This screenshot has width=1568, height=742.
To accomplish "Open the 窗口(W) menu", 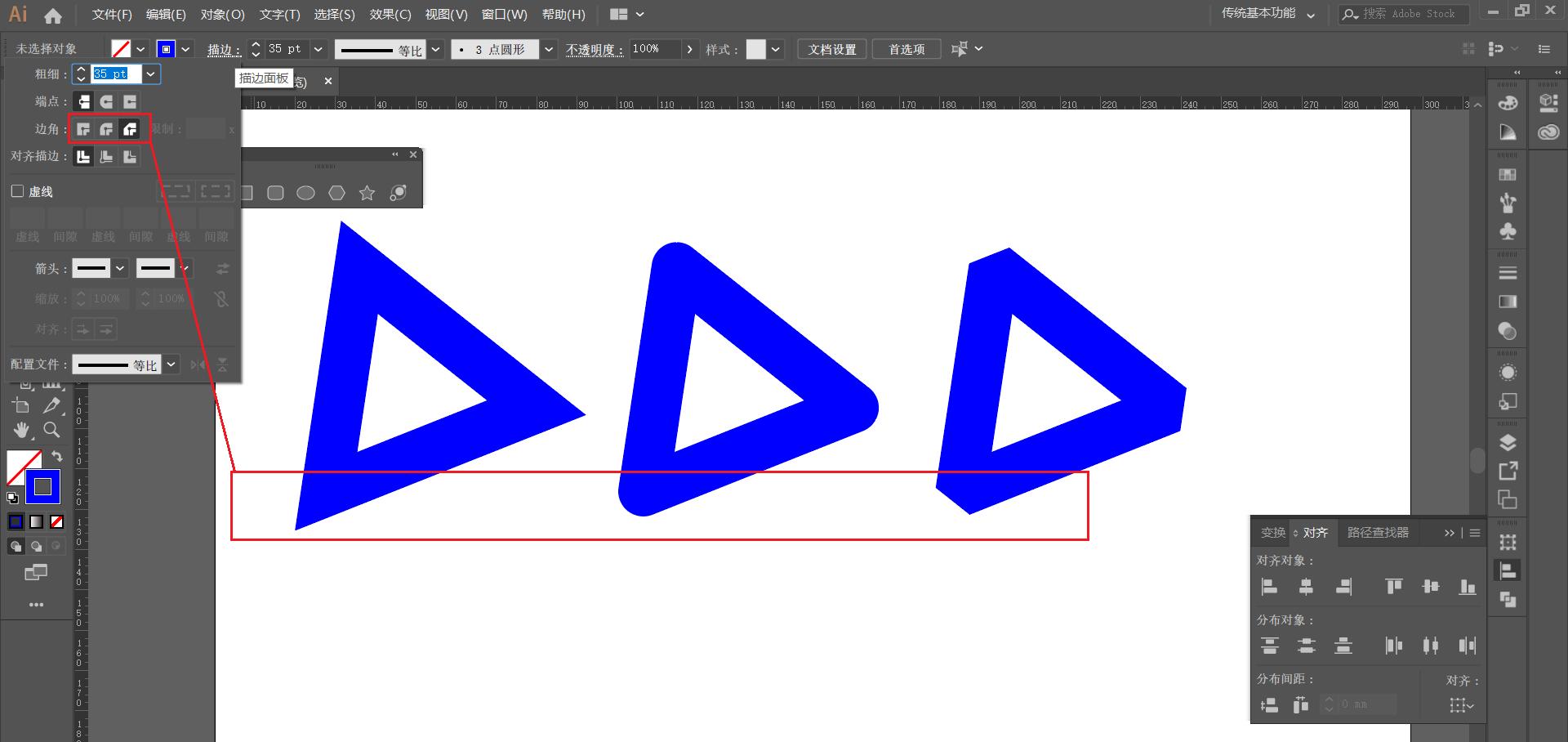I will tap(505, 15).
